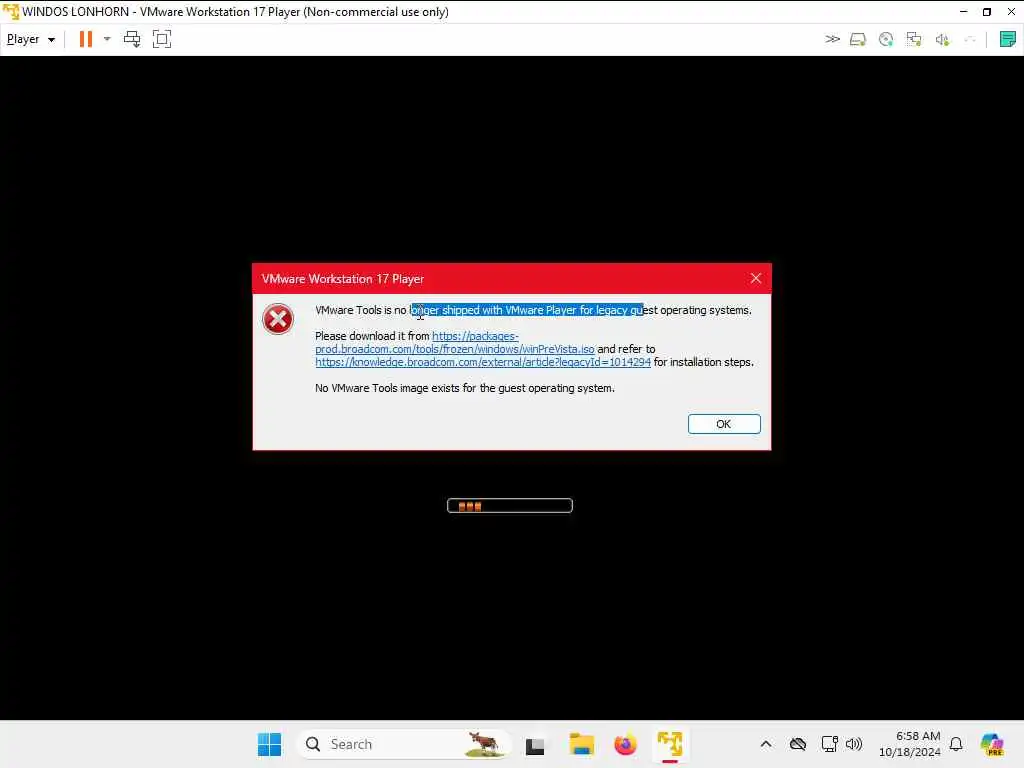Click OK in VMware error dialog
The image size is (1024, 768).
coord(724,424)
